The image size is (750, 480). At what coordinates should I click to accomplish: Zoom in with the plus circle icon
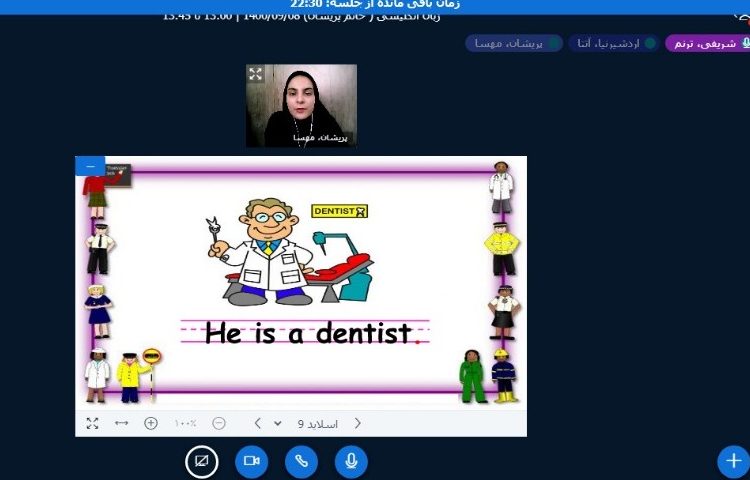(151, 423)
